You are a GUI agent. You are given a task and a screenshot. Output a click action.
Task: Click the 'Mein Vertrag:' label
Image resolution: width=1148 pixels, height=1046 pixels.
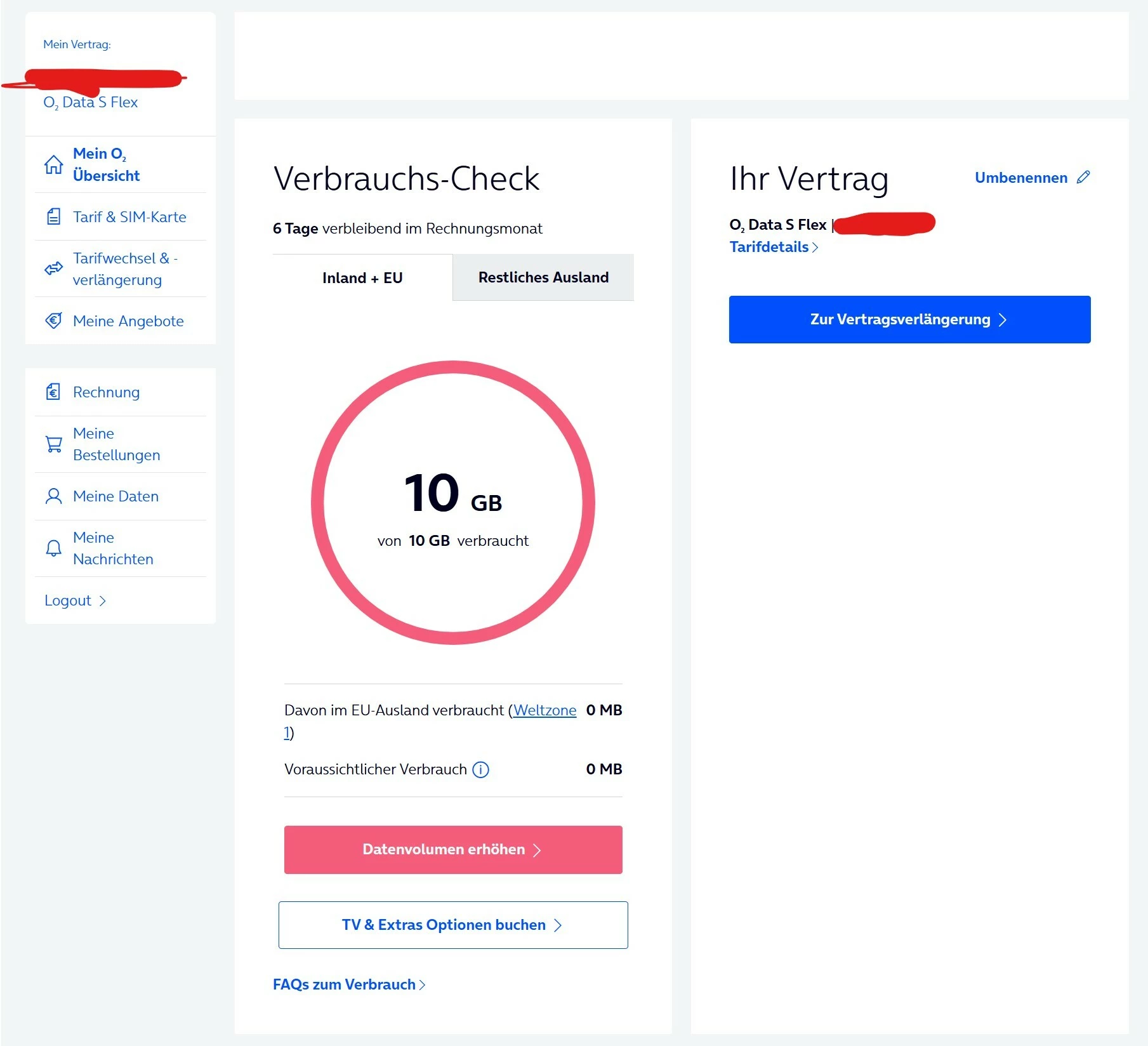[x=77, y=44]
